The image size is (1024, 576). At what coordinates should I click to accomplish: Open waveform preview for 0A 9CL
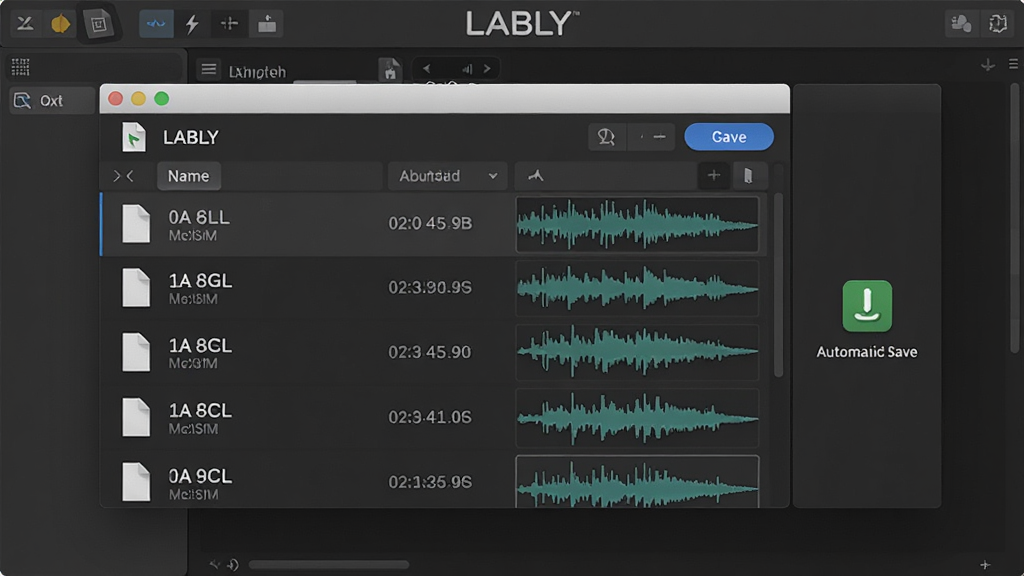[637, 481]
